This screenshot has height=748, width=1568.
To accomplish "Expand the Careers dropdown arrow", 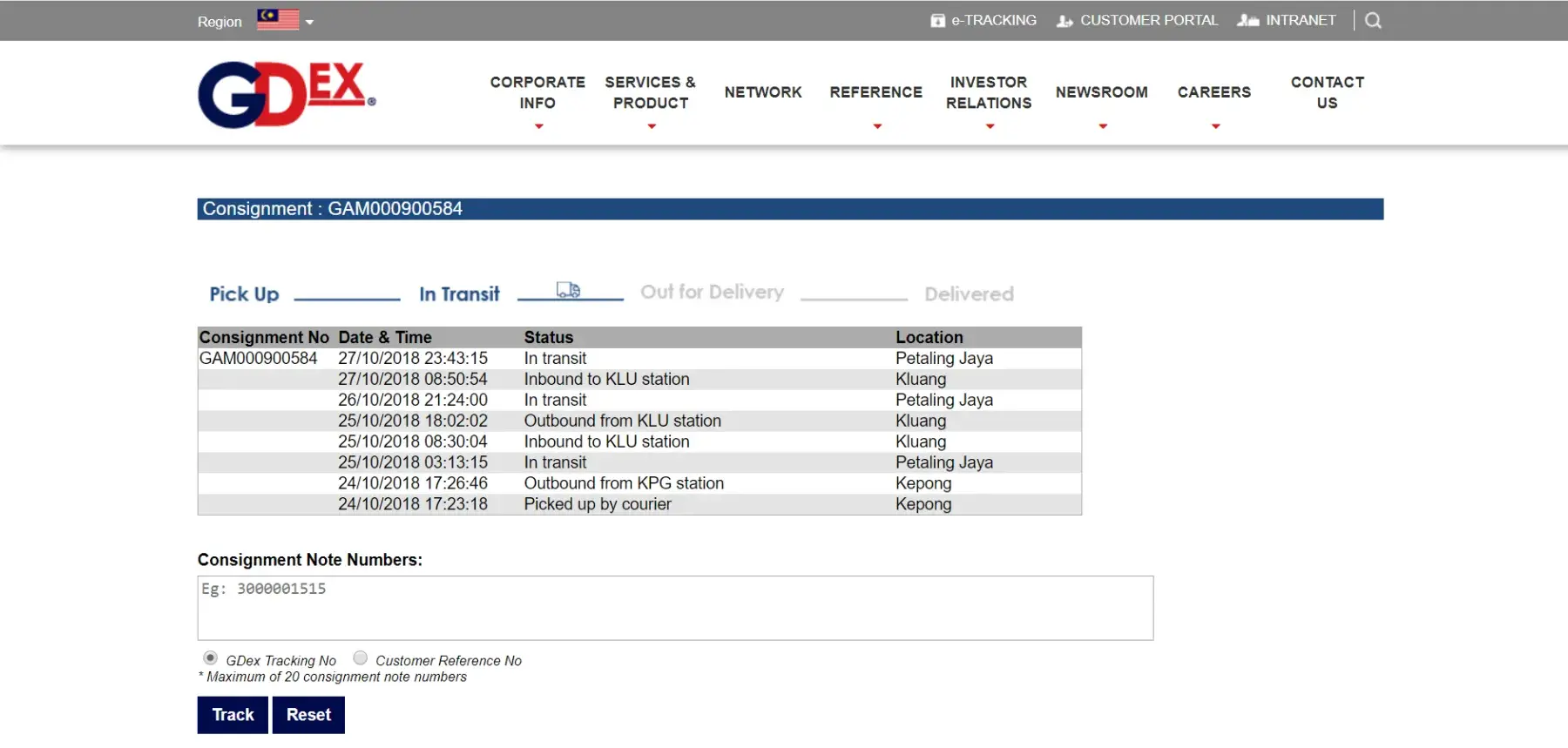I will [x=1215, y=127].
